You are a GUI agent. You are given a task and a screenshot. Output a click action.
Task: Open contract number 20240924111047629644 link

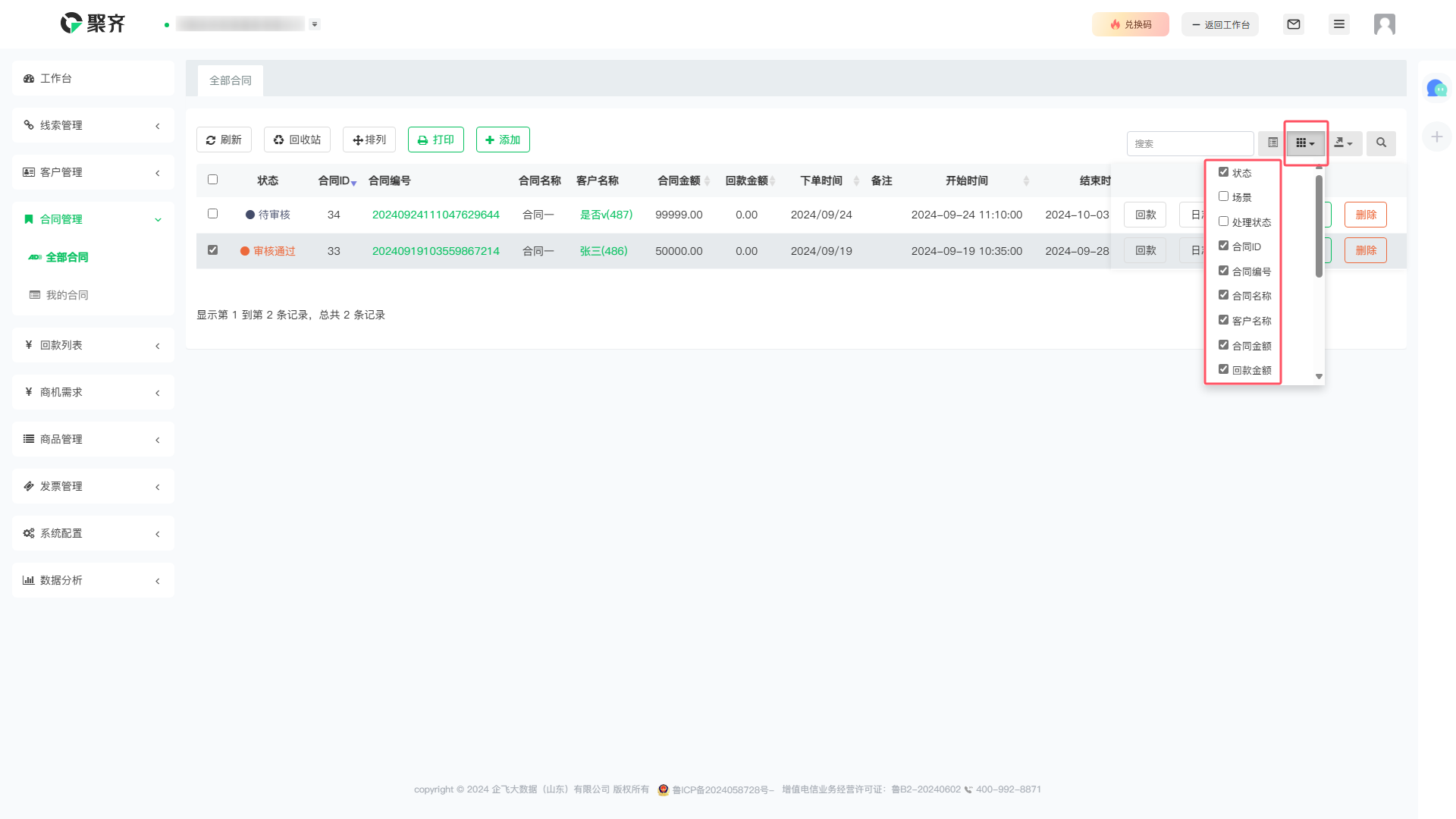pyautogui.click(x=436, y=215)
